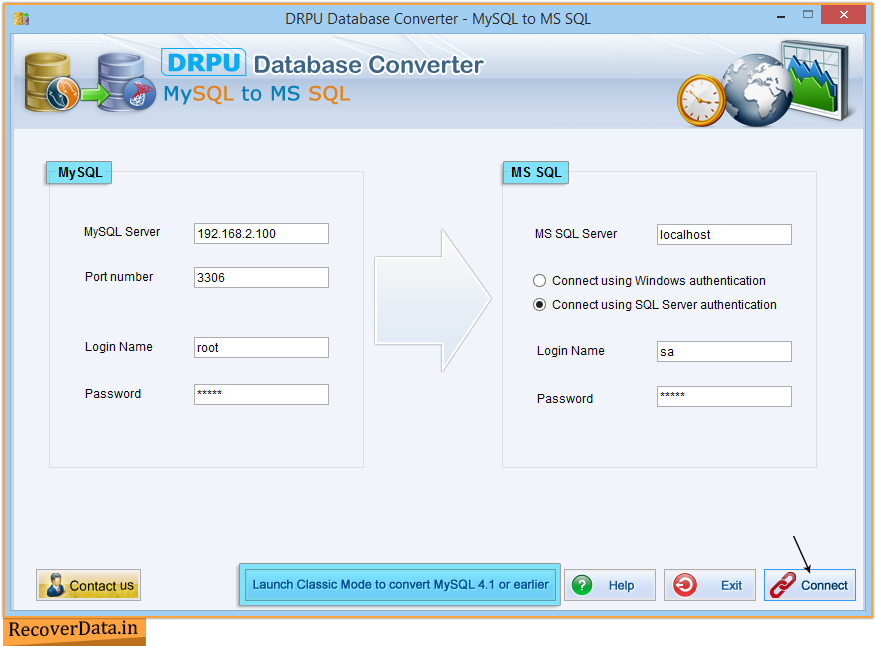Click the globe and clock graphic
The image size is (876, 646).
764,84
